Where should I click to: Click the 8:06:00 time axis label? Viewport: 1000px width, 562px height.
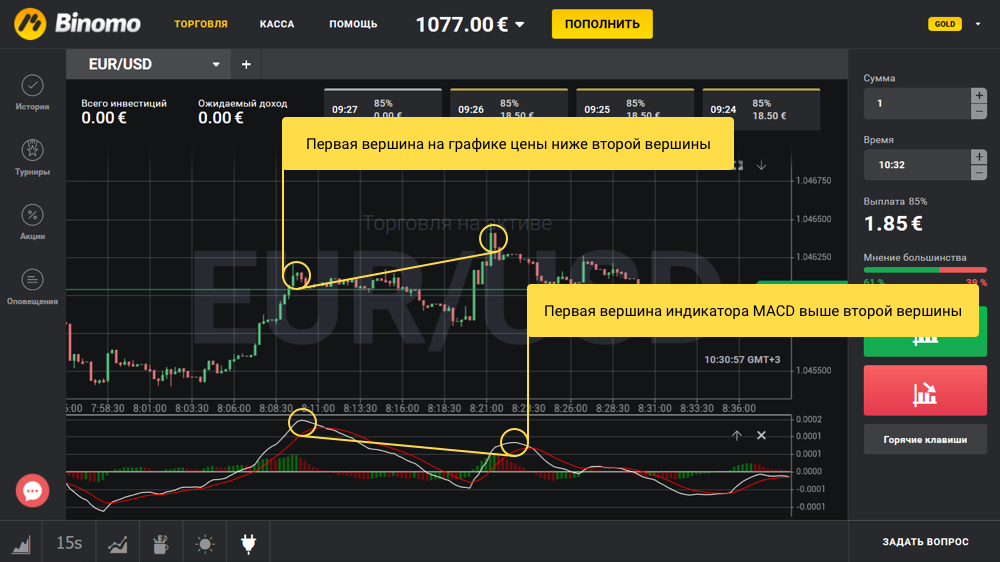pos(234,408)
